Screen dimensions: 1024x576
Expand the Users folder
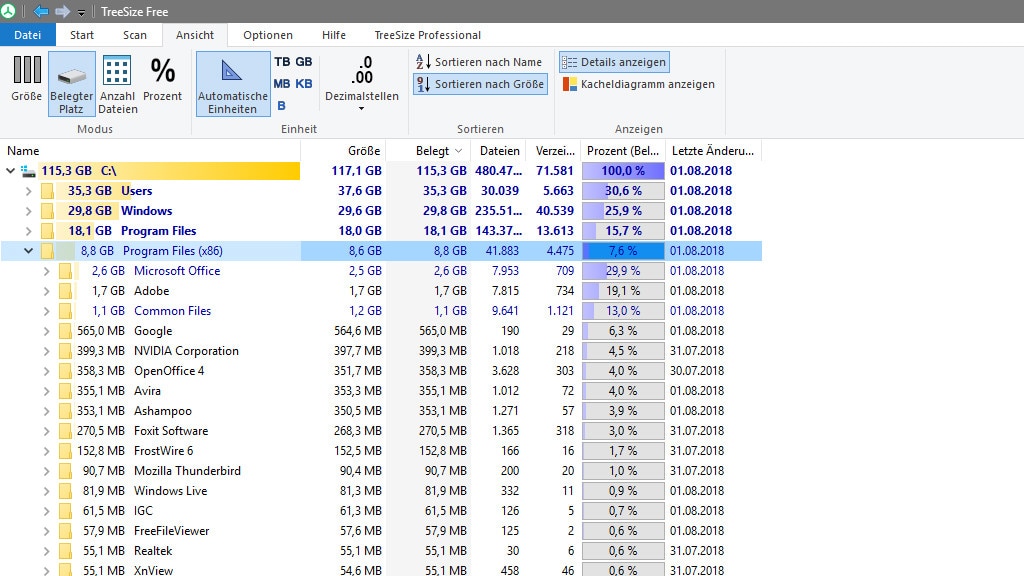(x=28, y=191)
